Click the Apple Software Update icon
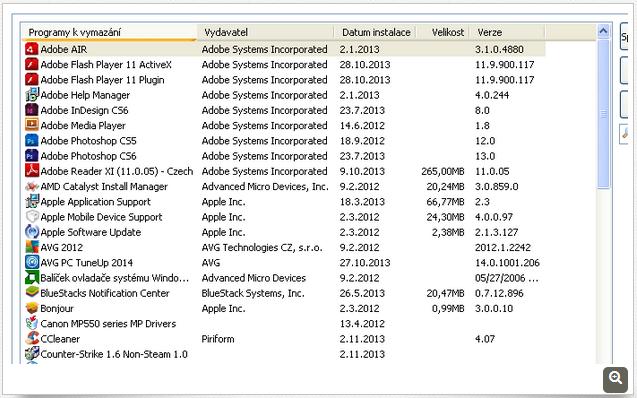 (x=32, y=232)
